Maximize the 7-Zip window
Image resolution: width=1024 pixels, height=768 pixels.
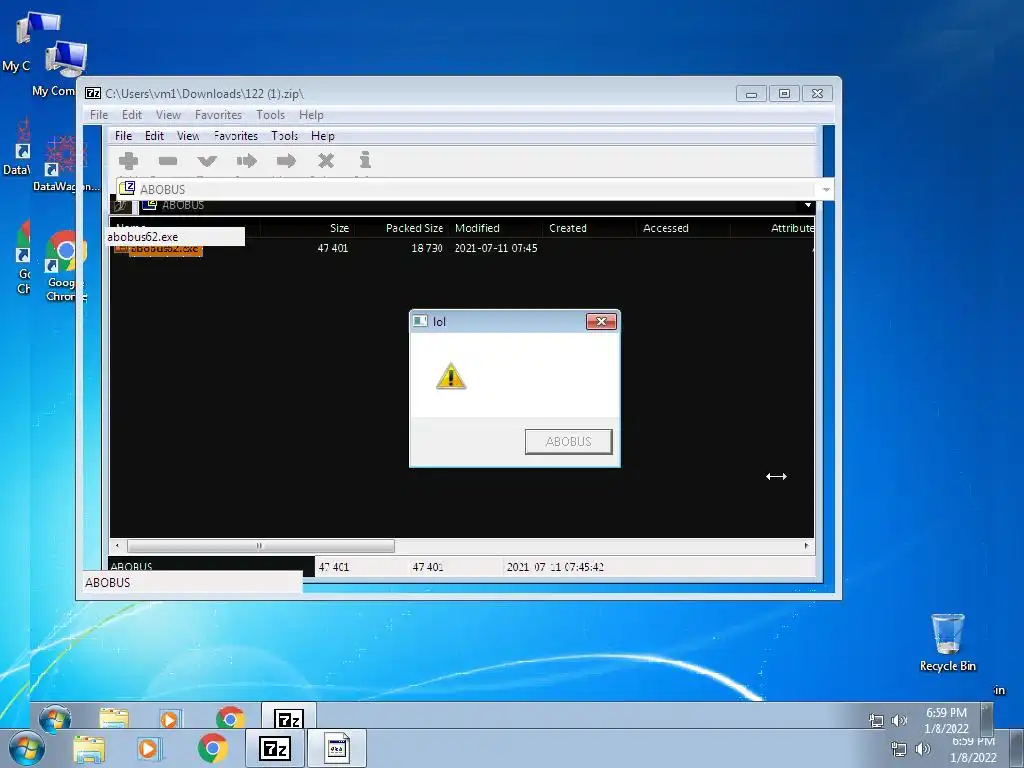(x=784, y=94)
